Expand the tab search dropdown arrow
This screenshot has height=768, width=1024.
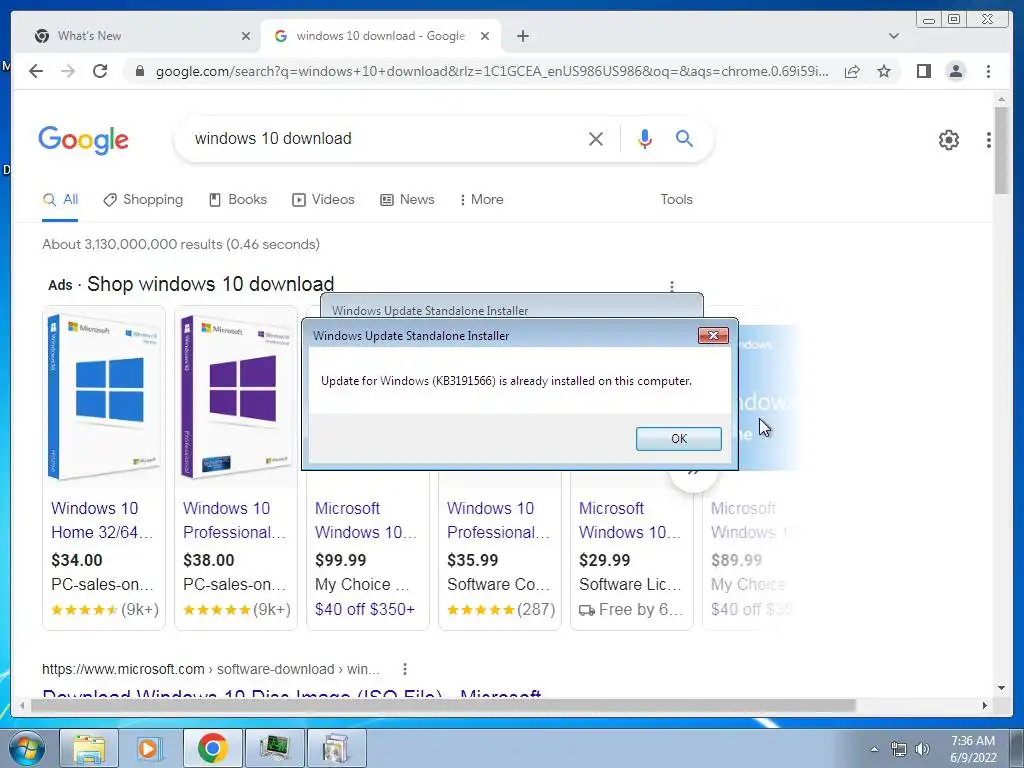tap(894, 36)
